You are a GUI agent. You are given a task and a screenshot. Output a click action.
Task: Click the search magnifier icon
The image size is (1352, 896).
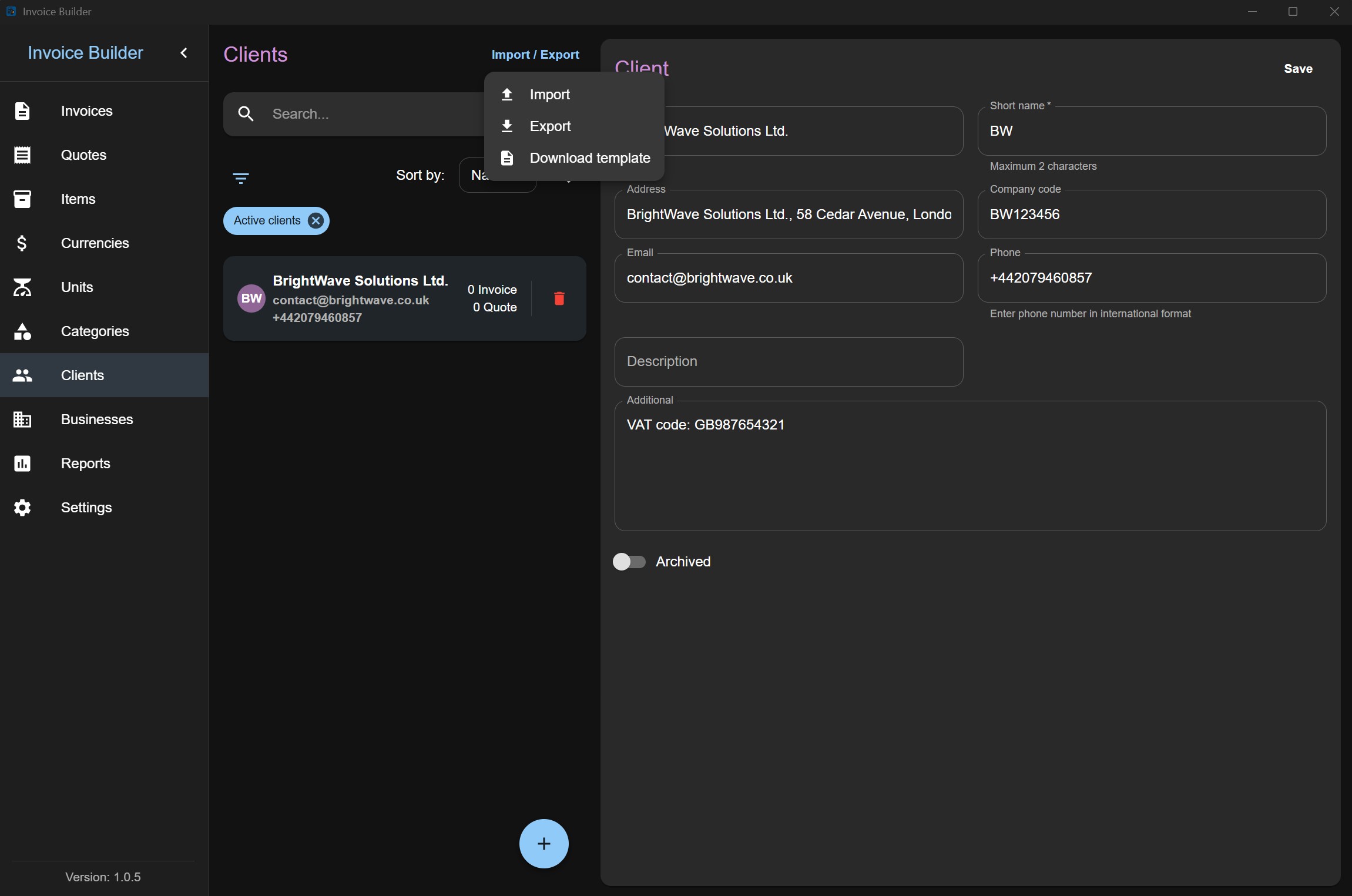click(246, 114)
